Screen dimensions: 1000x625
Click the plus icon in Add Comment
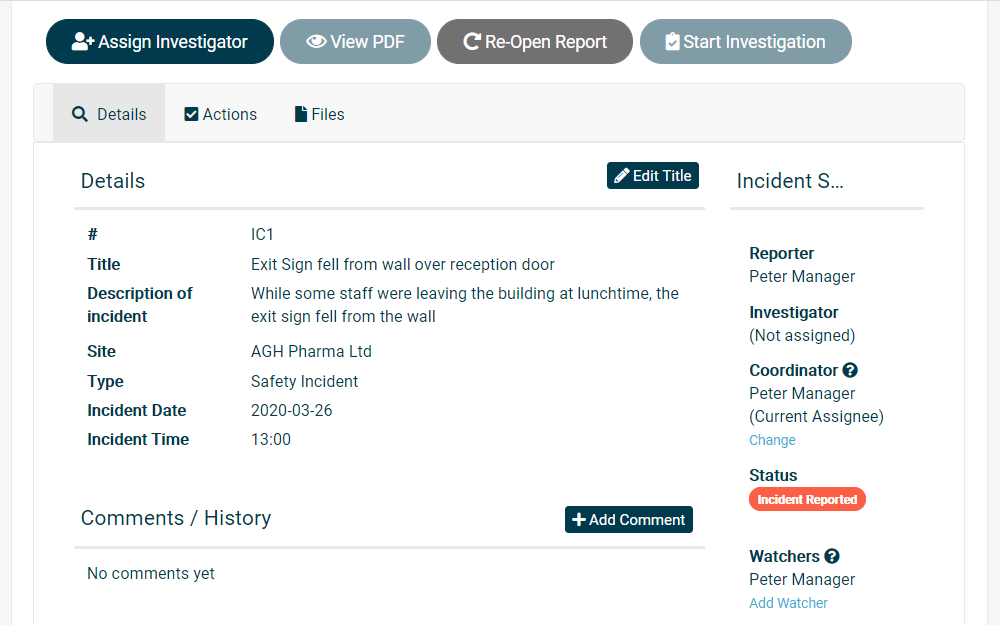coord(578,520)
